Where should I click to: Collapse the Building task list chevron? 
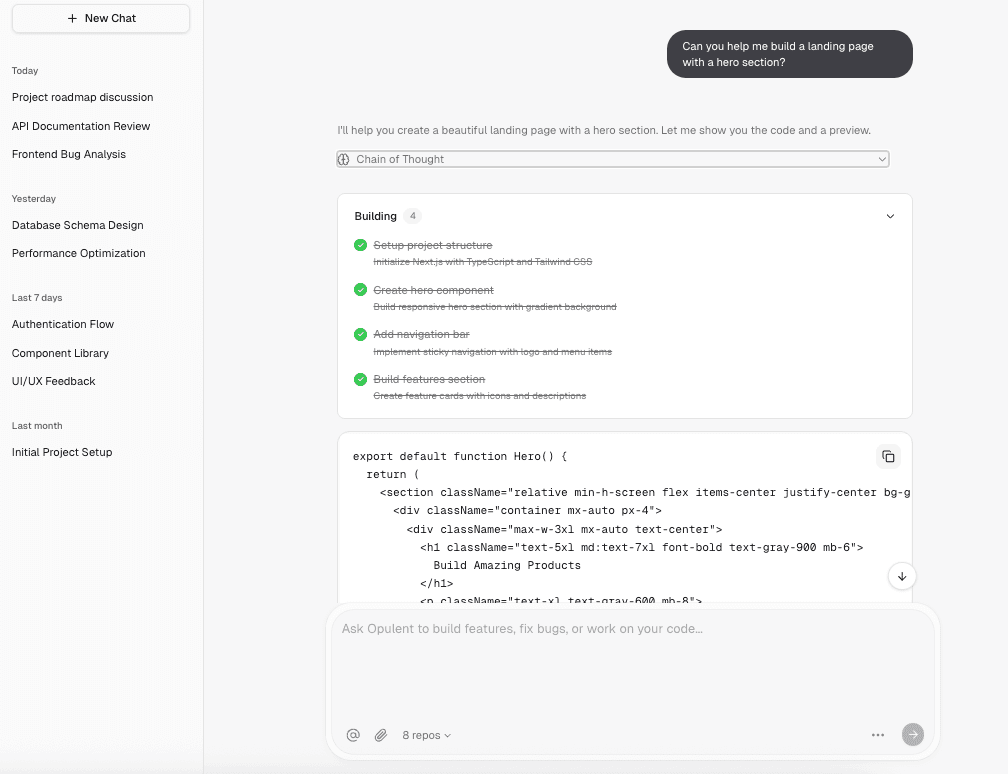(x=890, y=216)
